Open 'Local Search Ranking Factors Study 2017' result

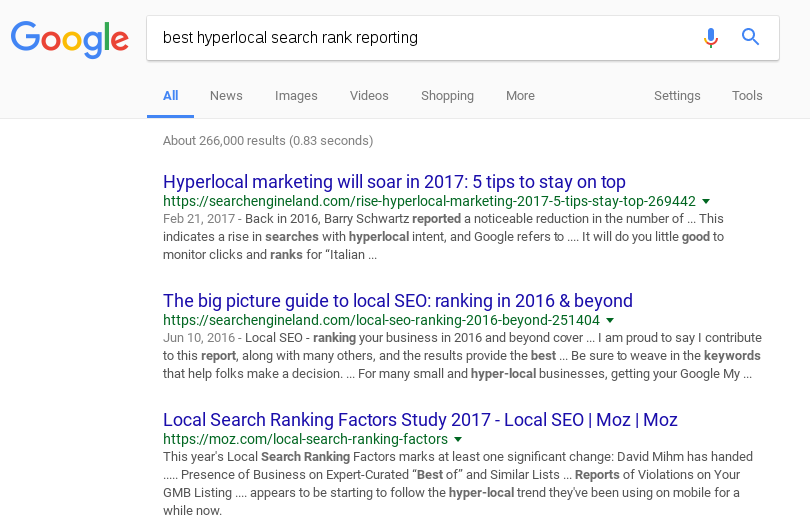[x=420, y=419]
